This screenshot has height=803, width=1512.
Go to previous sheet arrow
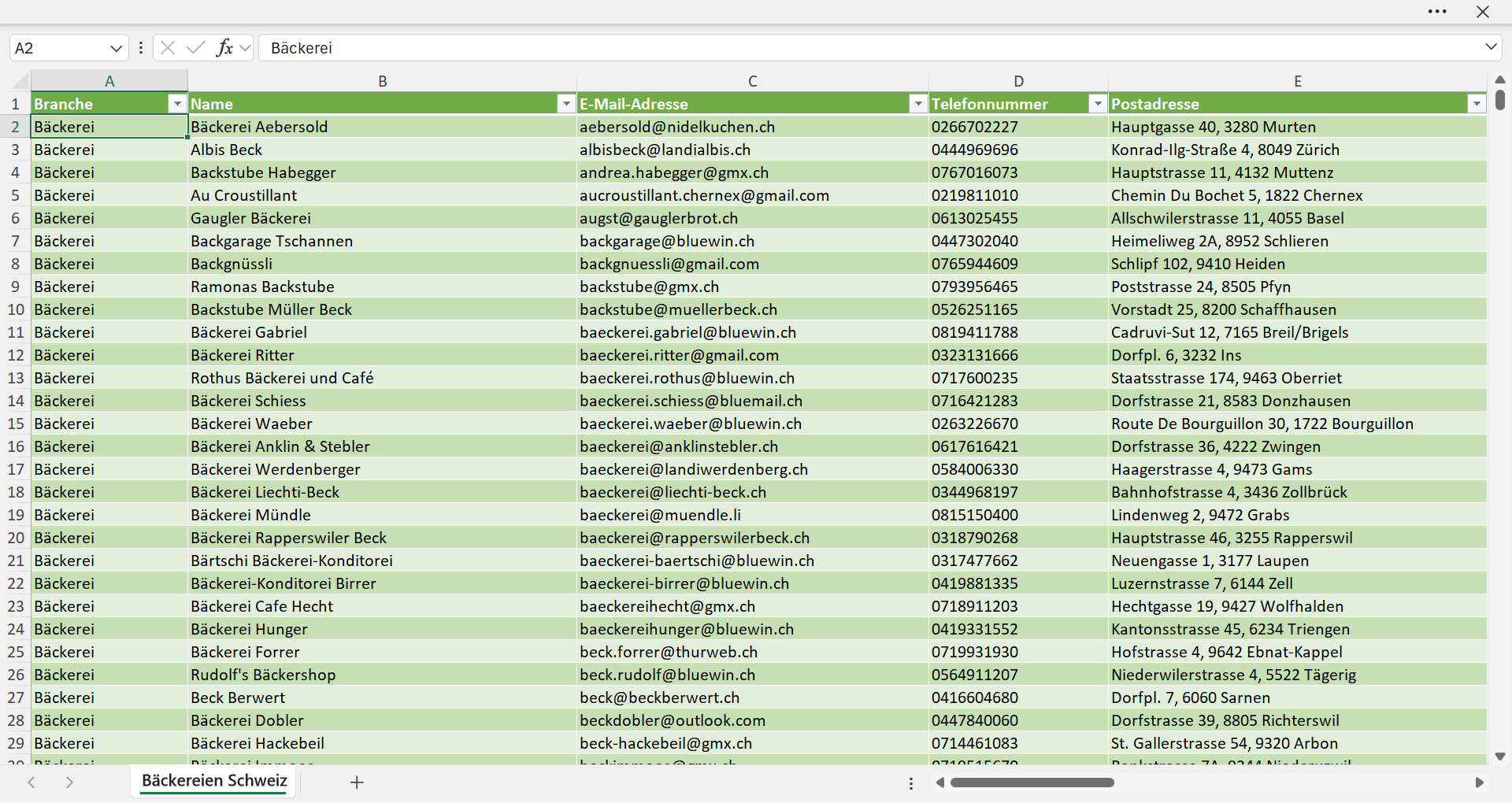(x=31, y=782)
